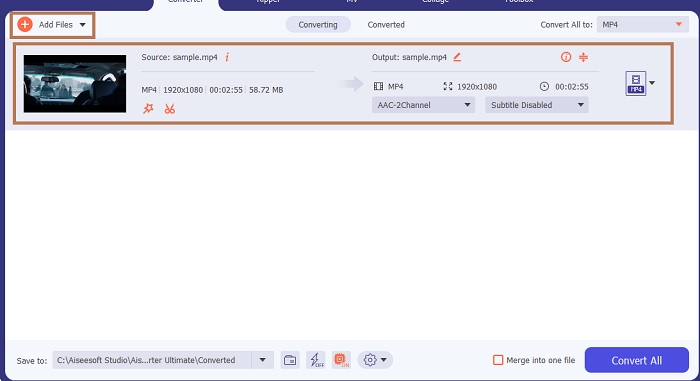Screen dimensions: 700x381
Task: Toggle lightning speed acceleration off icon
Action: 316,360
